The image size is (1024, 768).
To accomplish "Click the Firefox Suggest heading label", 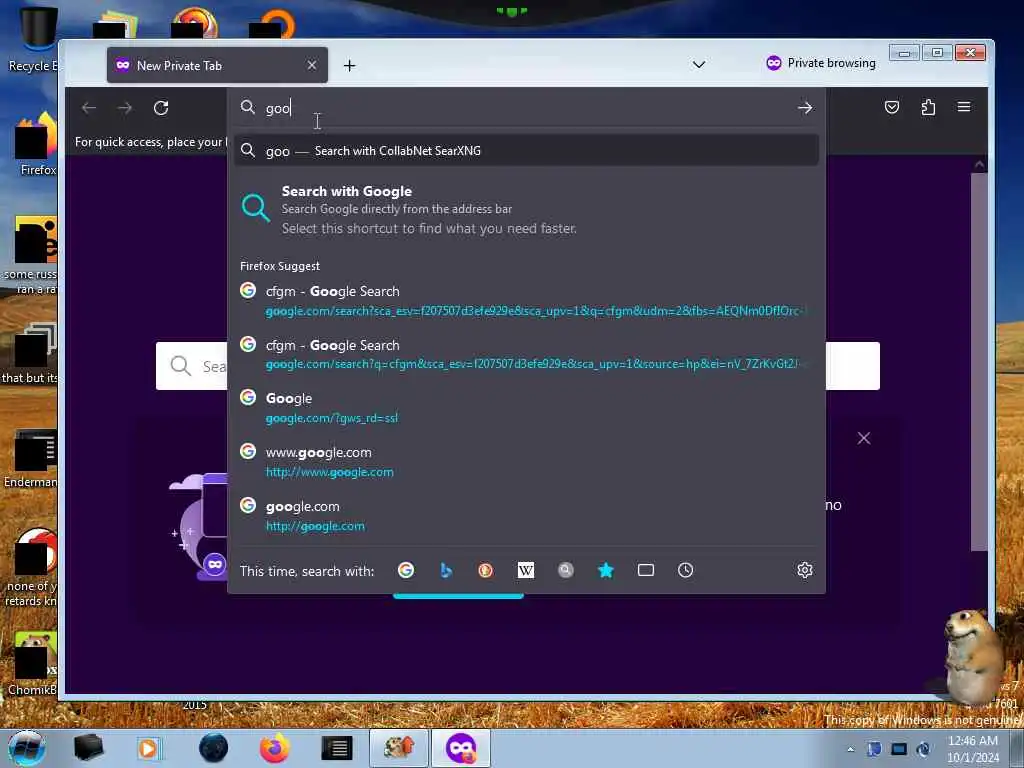I will pyautogui.click(x=280, y=266).
